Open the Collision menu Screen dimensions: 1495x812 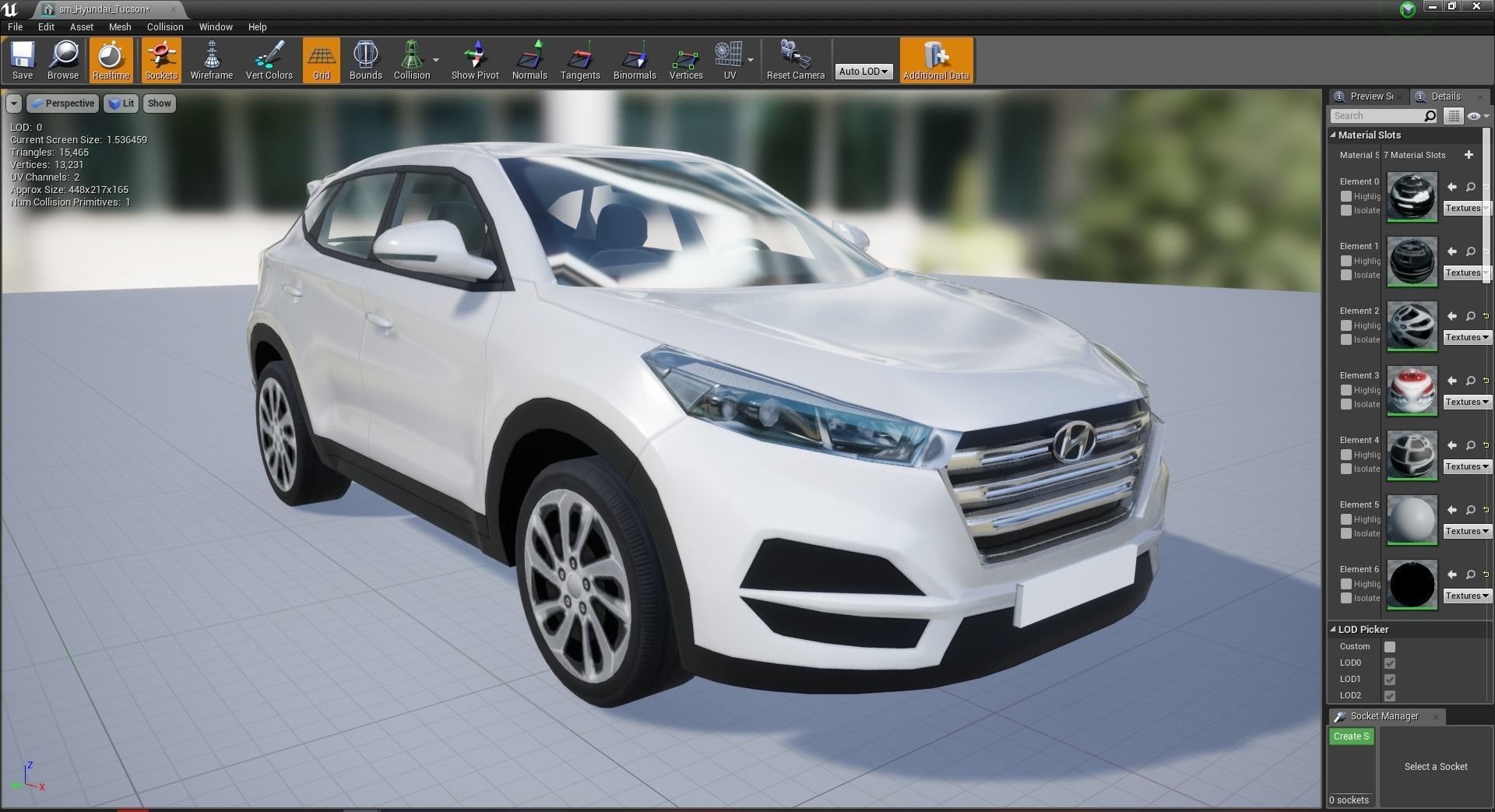(x=165, y=26)
